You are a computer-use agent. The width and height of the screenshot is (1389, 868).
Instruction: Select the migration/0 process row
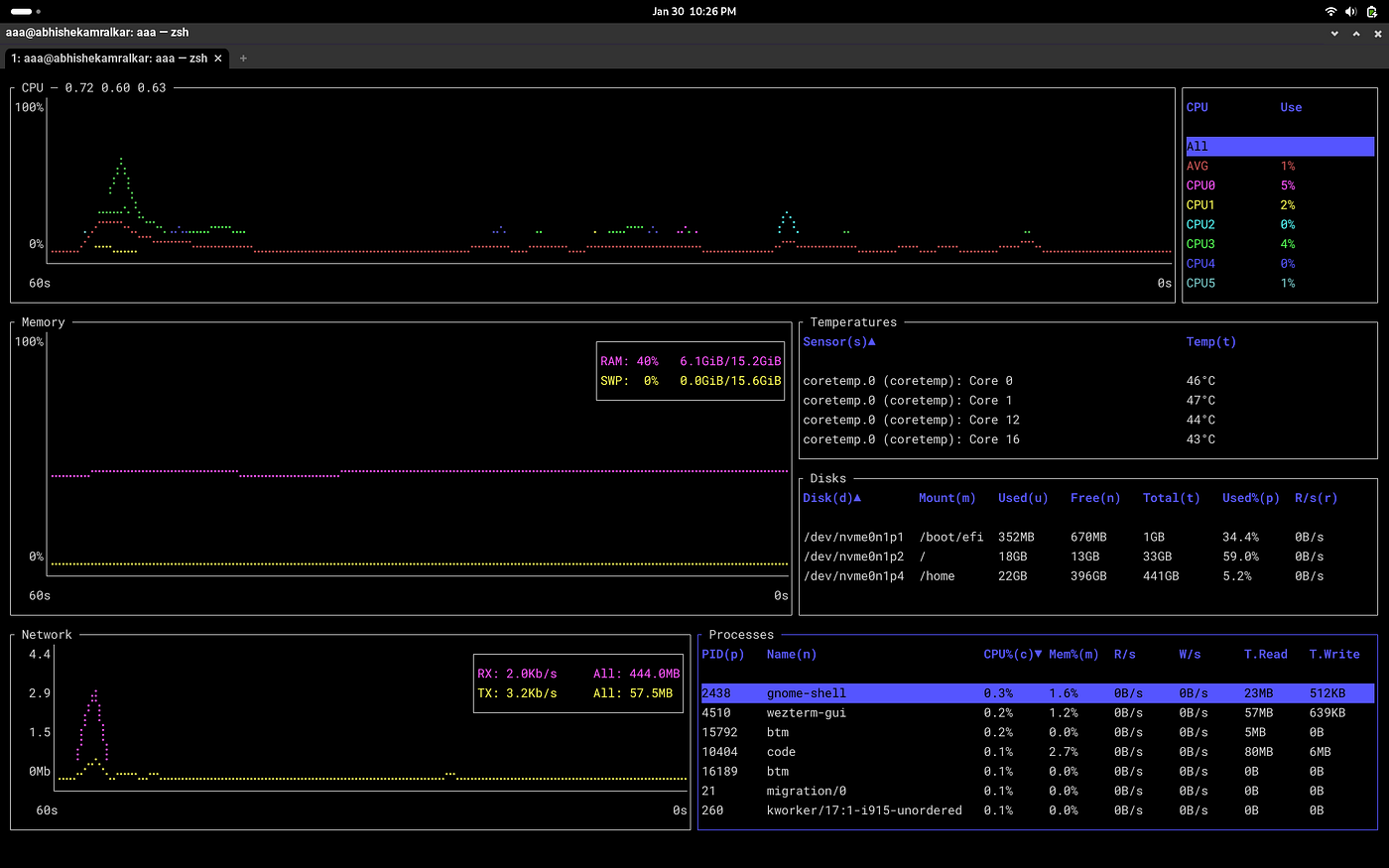(1038, 791)
